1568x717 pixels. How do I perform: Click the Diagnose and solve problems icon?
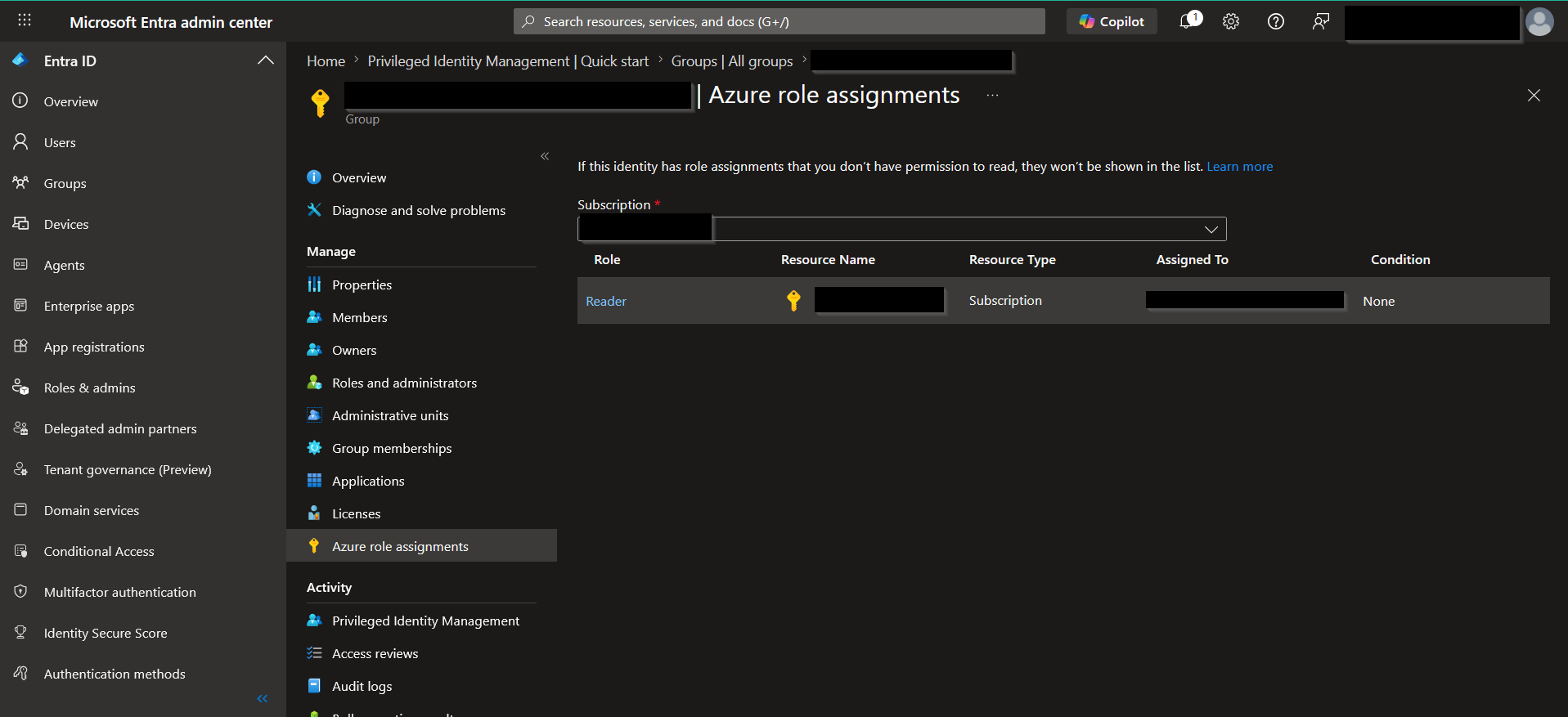(314, 210)
